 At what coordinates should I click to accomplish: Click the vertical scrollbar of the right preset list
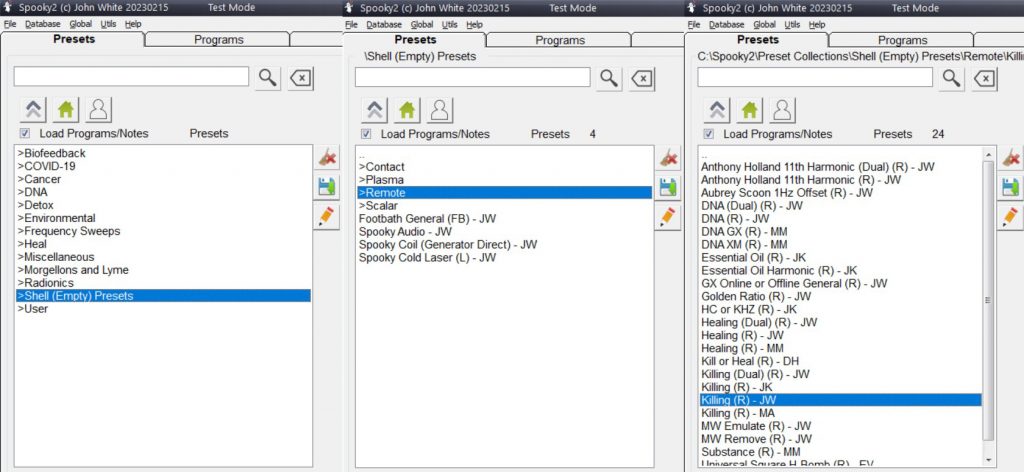(x=989, y=300)
